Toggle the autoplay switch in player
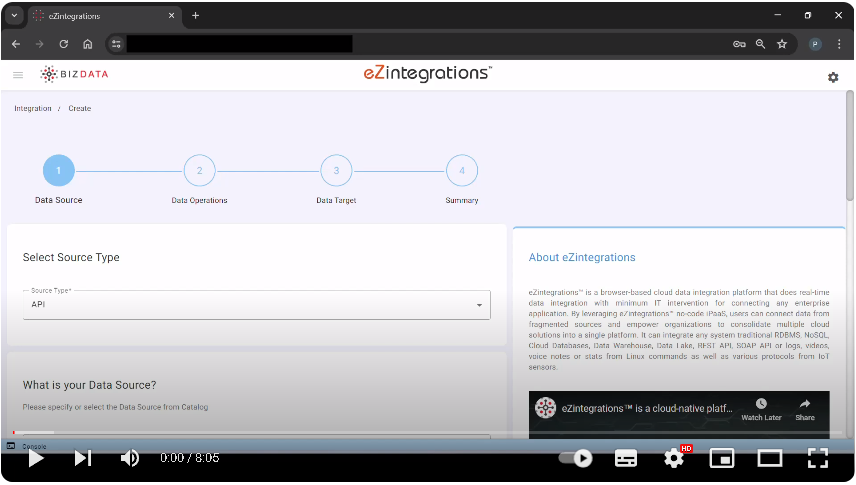 tap(576, 458)
